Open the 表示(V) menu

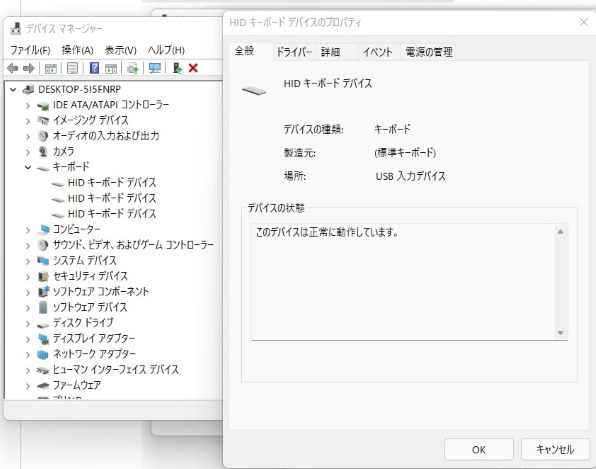[120, 50]
